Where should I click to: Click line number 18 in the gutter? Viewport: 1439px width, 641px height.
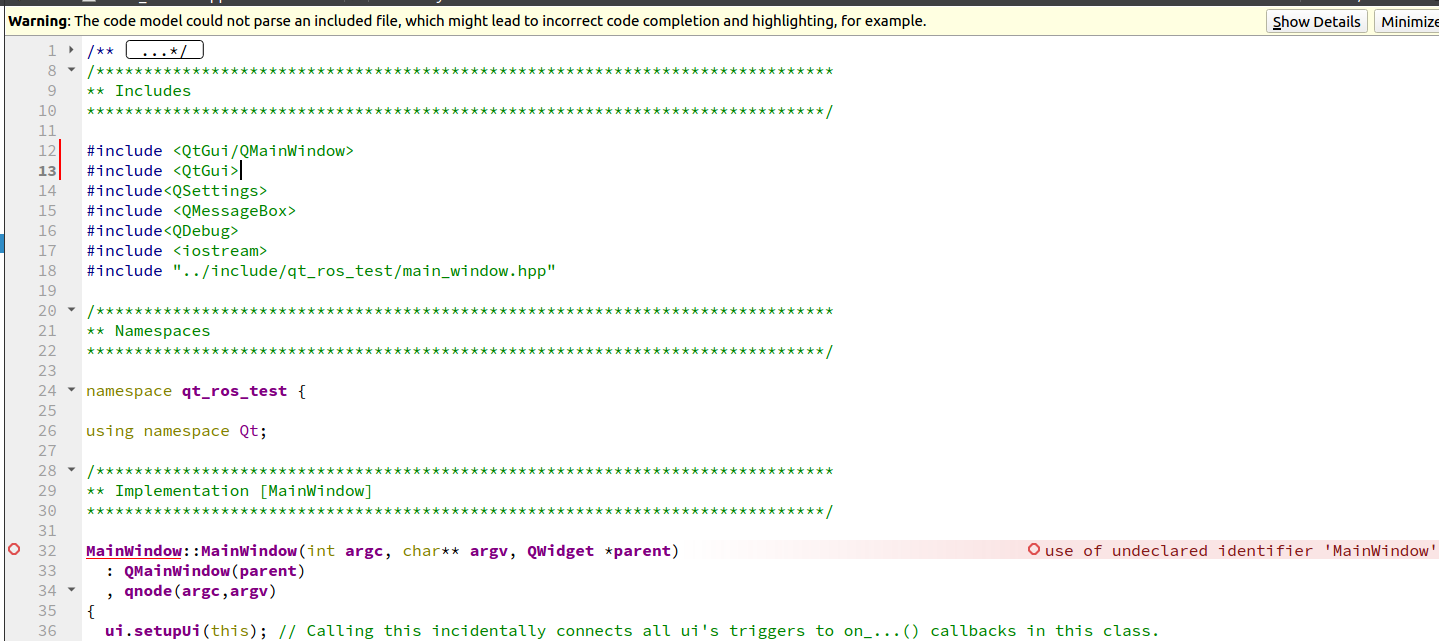[x=47, y=271]
